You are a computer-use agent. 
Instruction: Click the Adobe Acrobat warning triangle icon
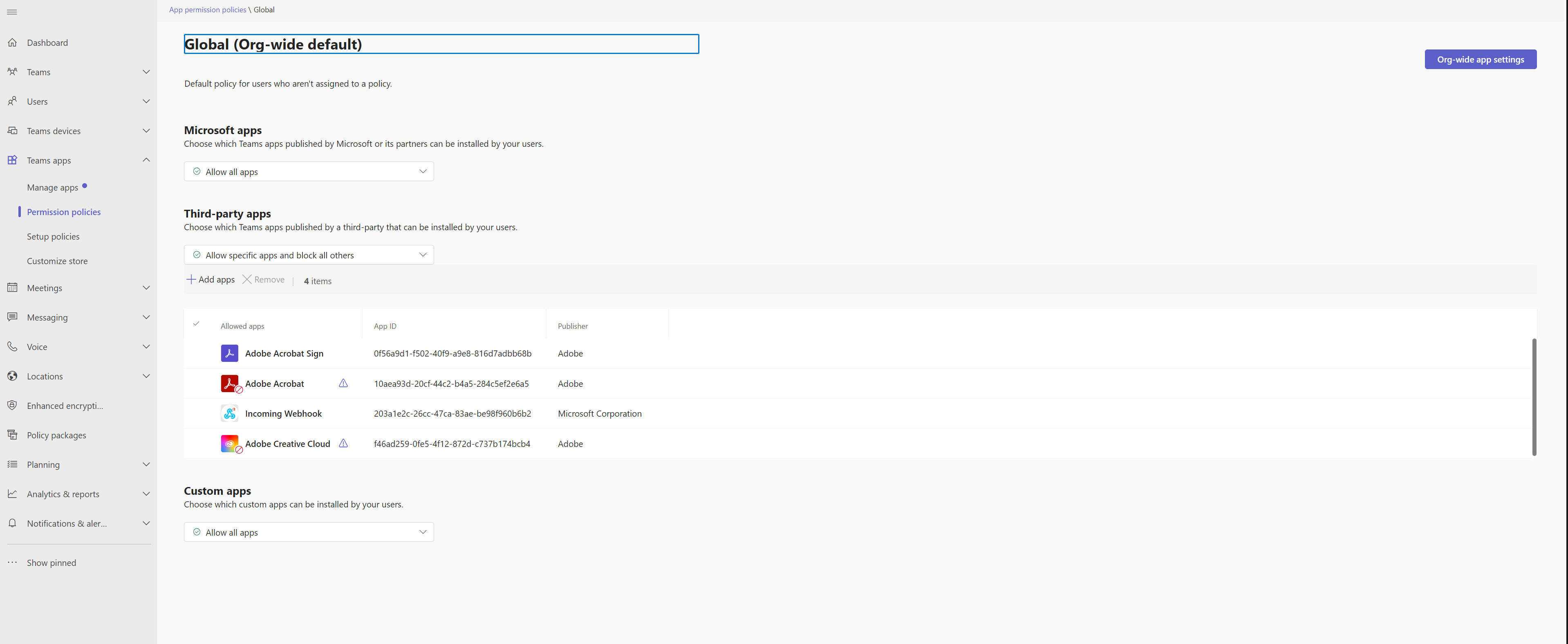(x=343, y=383)
